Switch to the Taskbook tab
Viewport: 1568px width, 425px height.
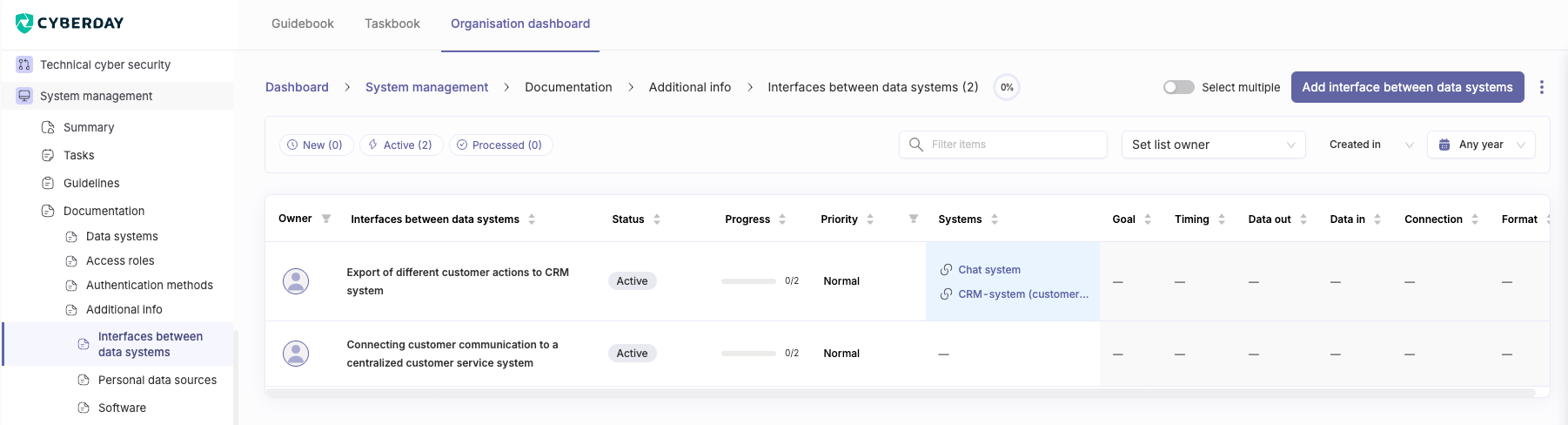click(x=392, y=24)
